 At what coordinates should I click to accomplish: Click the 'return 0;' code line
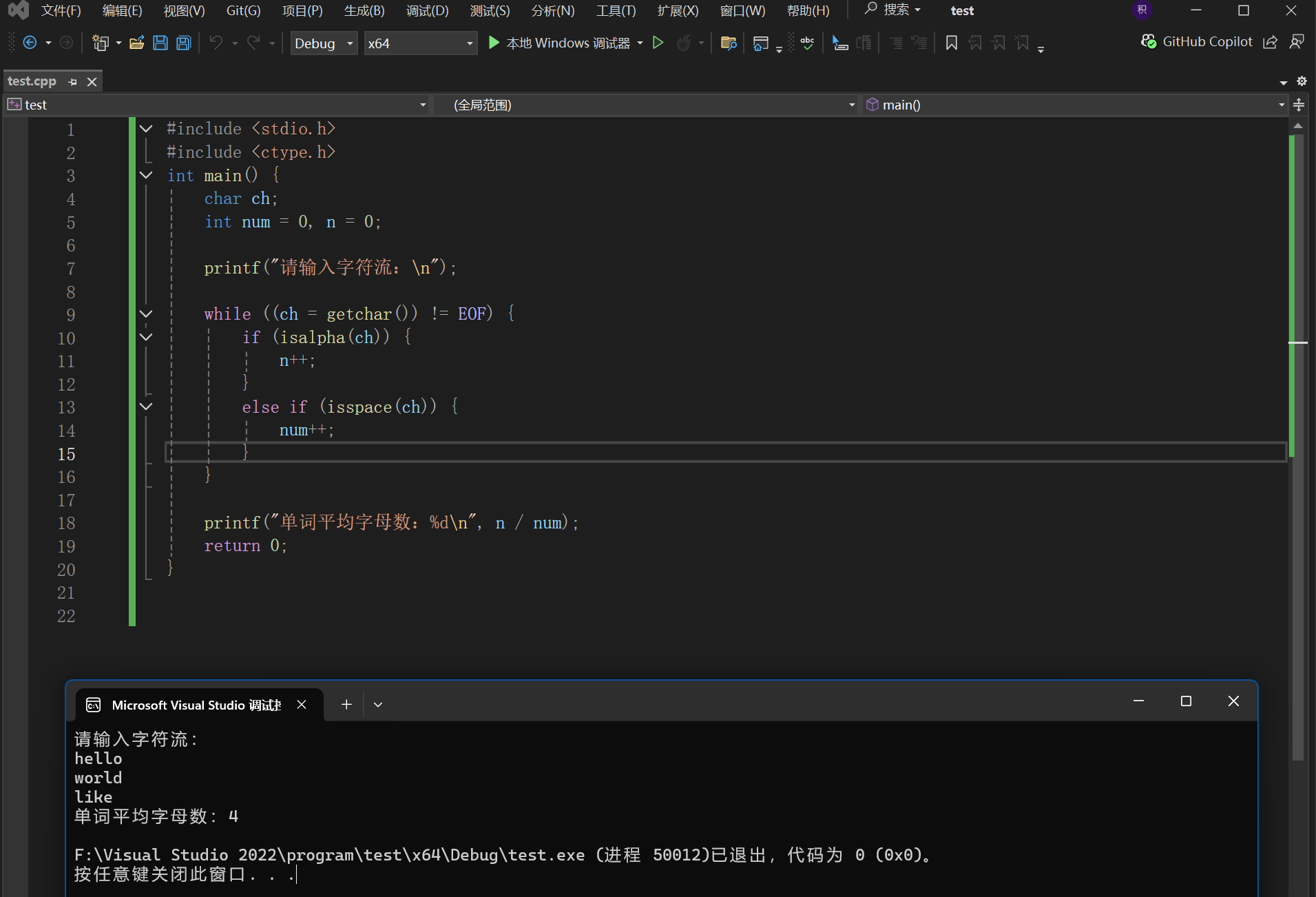coord(245,546)
